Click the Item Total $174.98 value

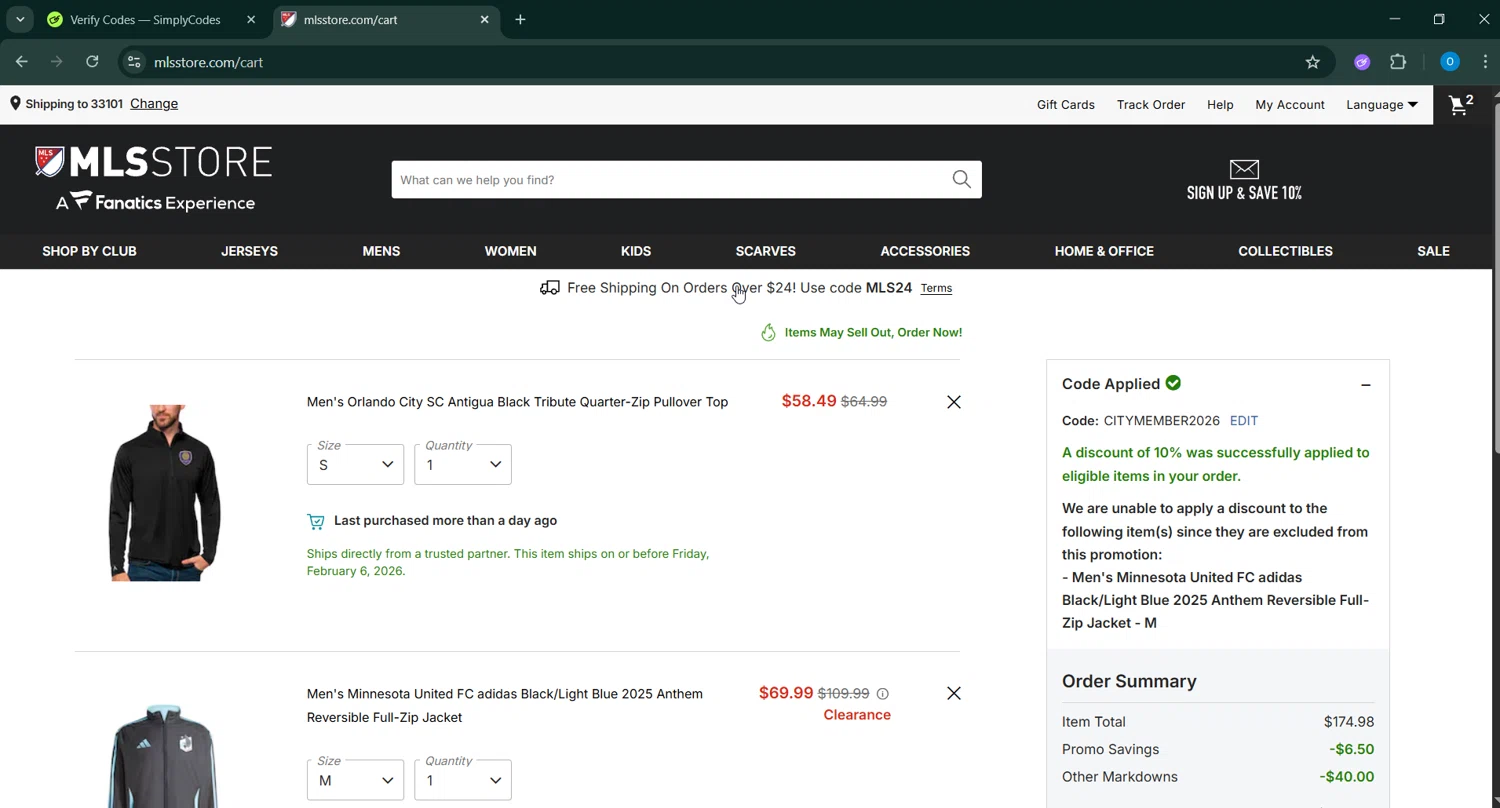[1349, 722]
